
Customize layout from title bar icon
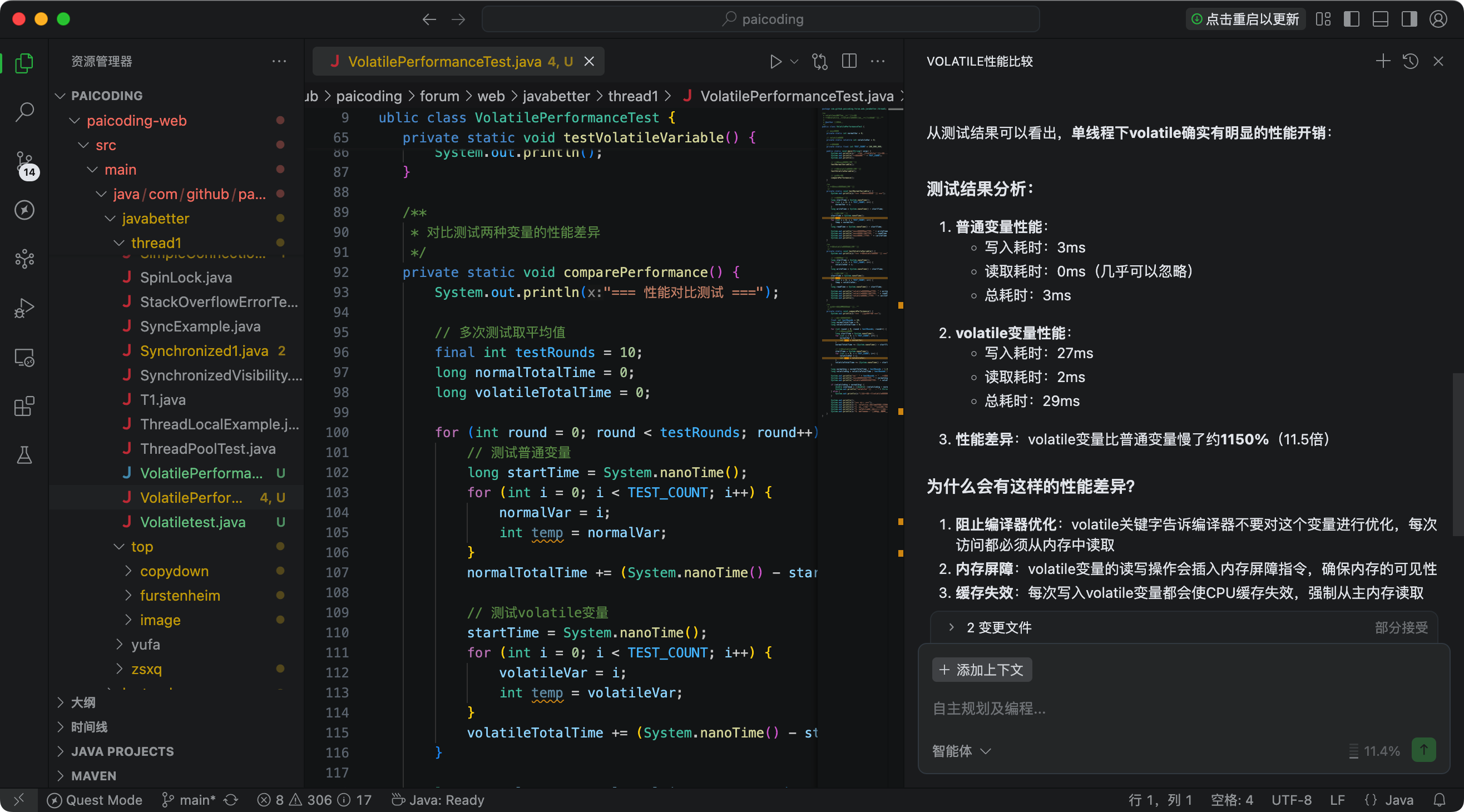(1323, 19)
